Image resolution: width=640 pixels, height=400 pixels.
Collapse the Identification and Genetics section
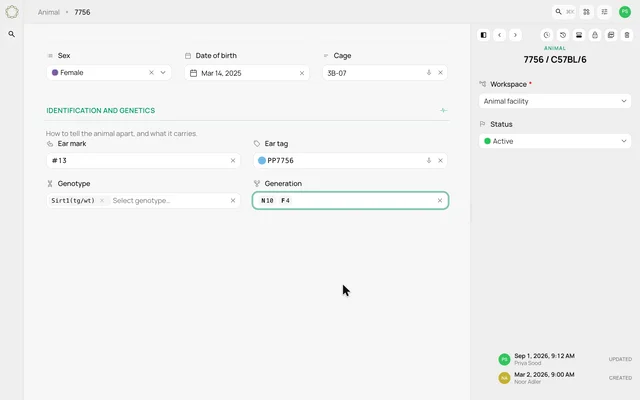[444, 111]
